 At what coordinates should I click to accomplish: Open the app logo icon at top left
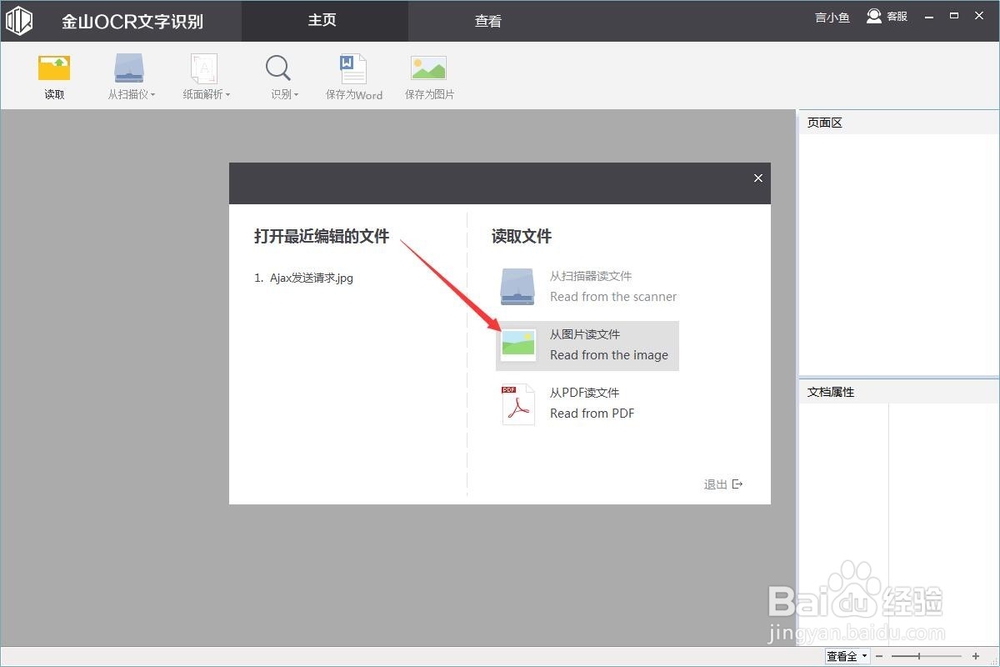[19, 20]
